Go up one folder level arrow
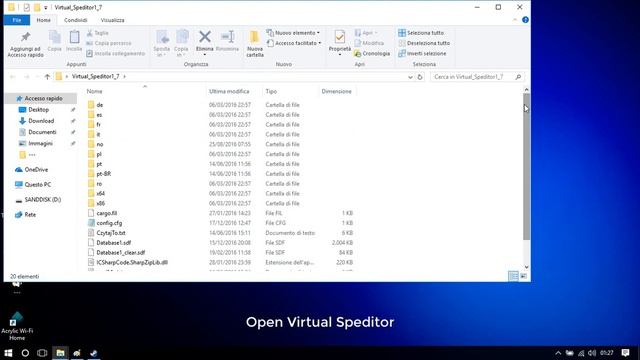This screenshot has height=360, width=640. 47,77
